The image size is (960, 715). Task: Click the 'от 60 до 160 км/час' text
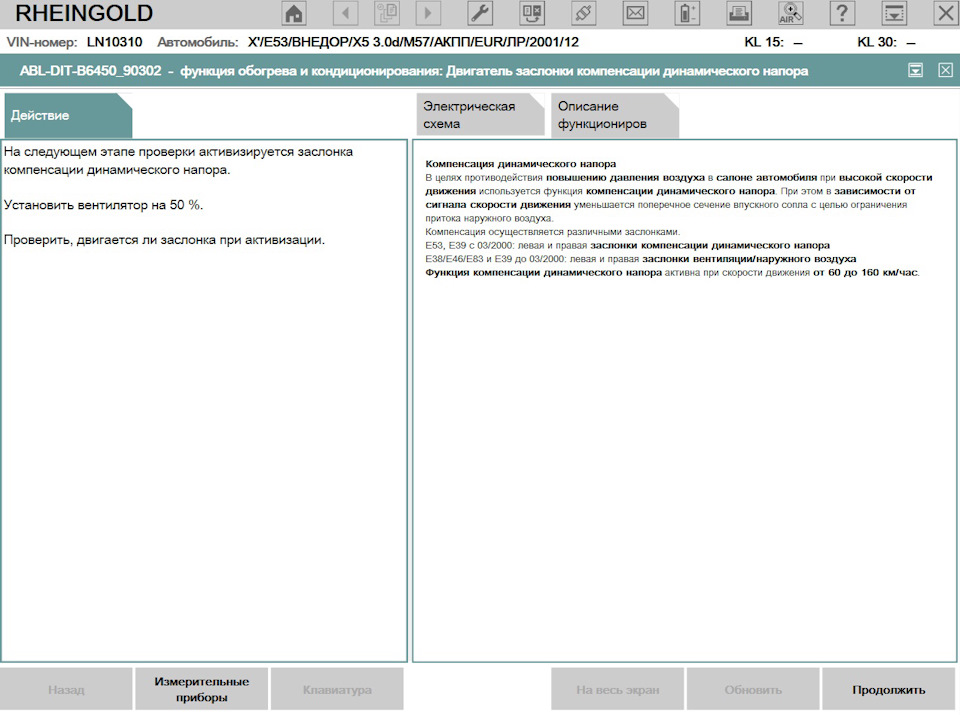click(865, 272)
